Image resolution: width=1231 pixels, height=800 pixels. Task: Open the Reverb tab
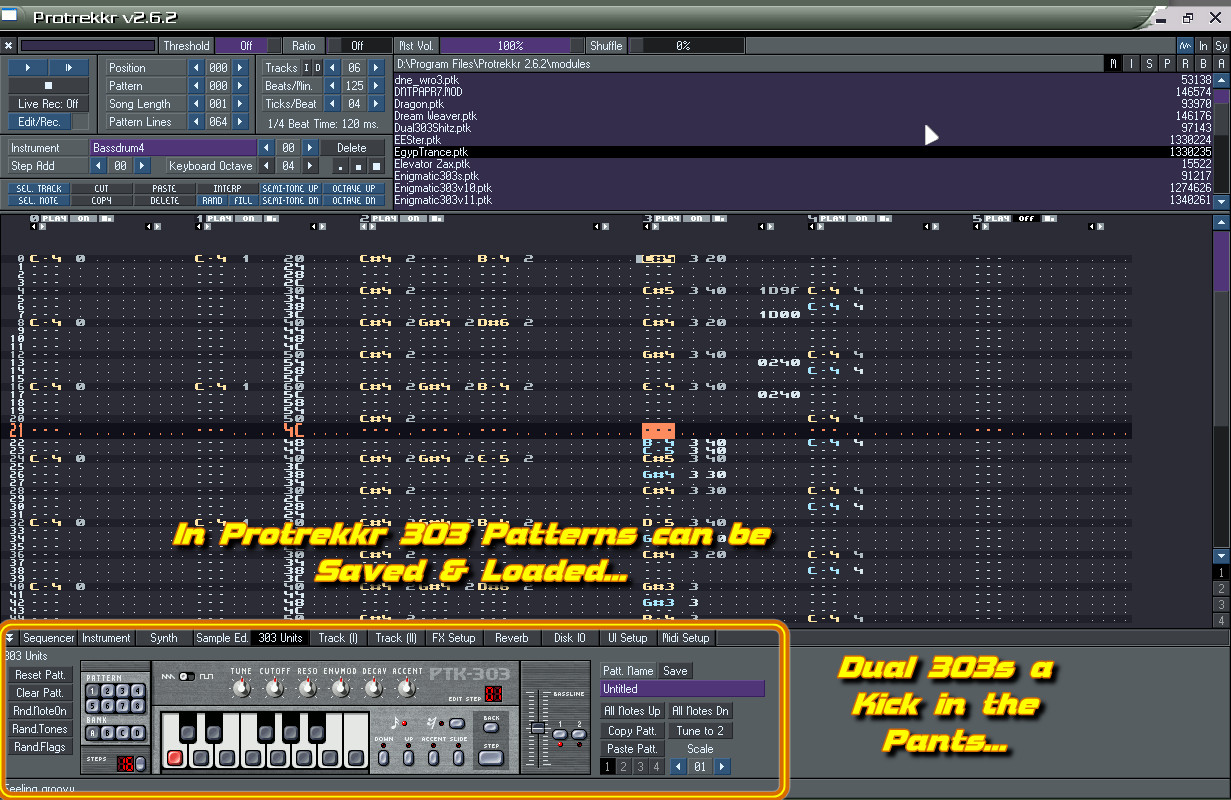click(x=512, y=638)
